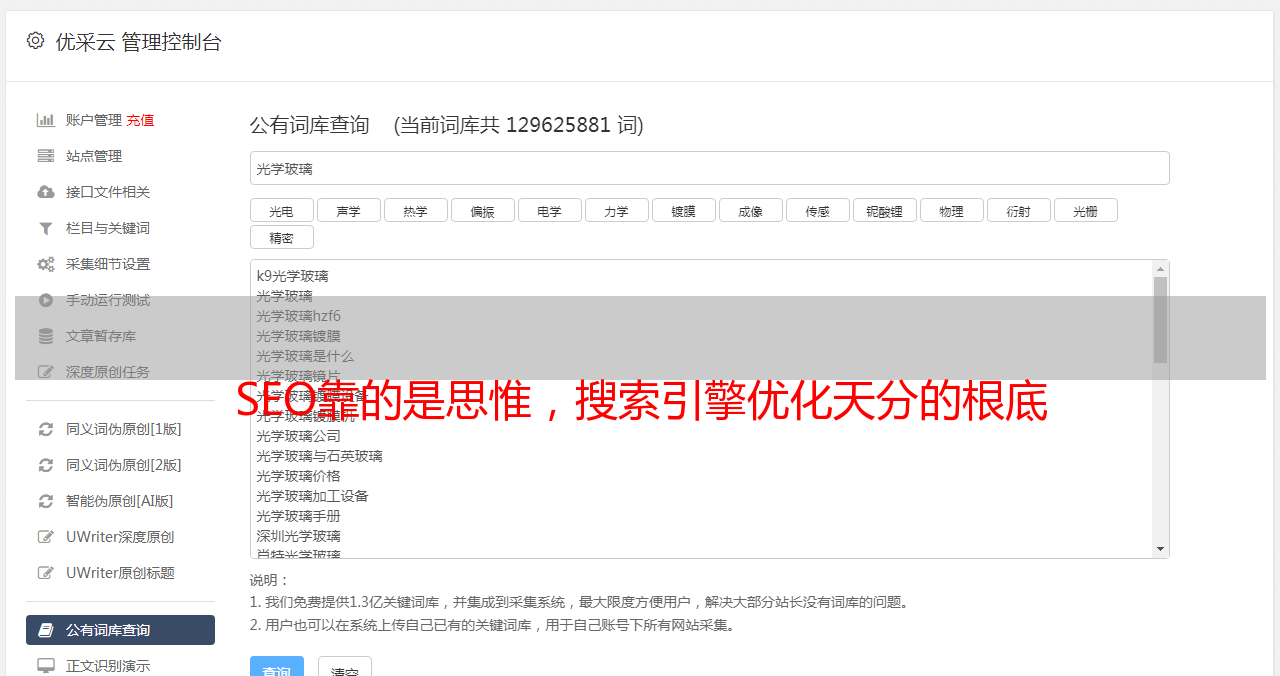Click the results scrollbar up arrow
The height and width of the screenshot is (676, 1280).
pos(1160,269)
